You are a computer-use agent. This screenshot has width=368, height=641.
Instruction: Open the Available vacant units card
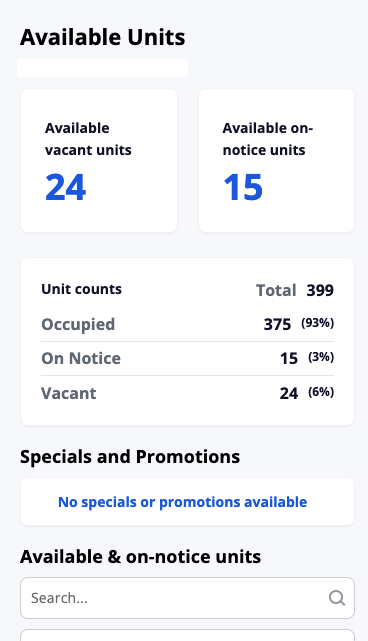click(99, 161)
